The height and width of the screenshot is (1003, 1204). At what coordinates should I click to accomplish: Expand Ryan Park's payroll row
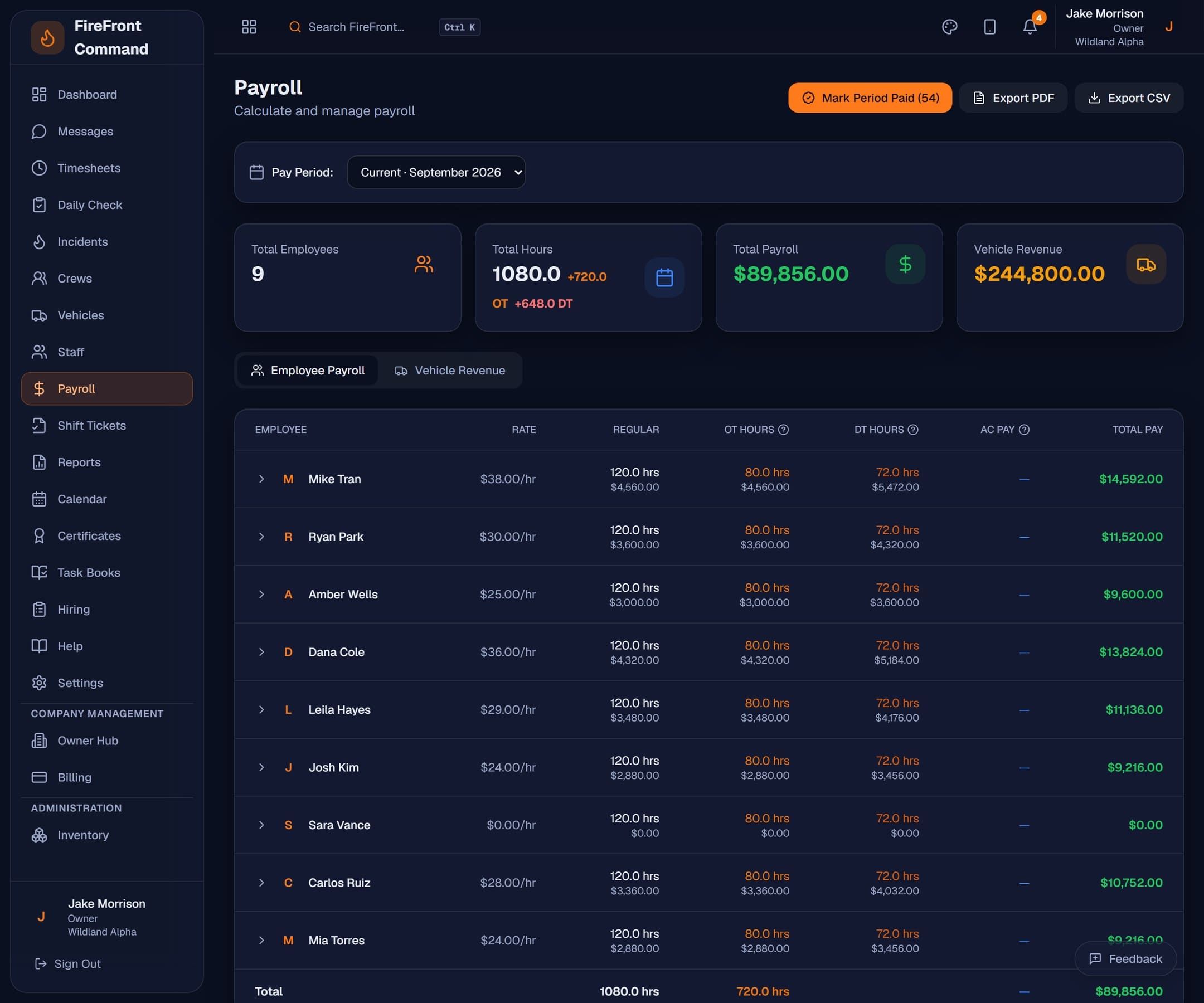coord(261,537)
